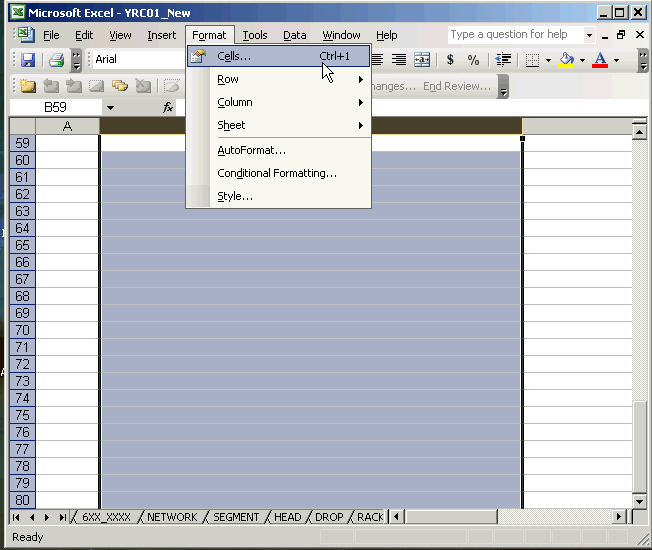Image resolution: width=652 pixels, height=550 pixels.
Task: Click the Save floppy disk icon
Action: coord(28,60)
